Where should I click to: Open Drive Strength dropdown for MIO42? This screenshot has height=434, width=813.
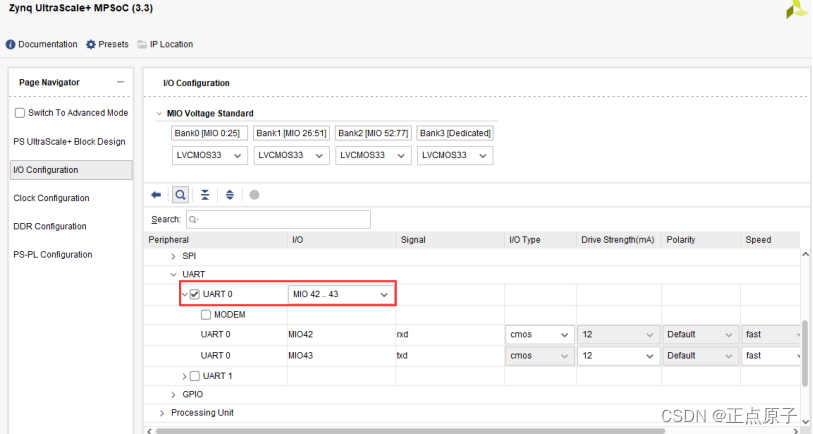618,335
